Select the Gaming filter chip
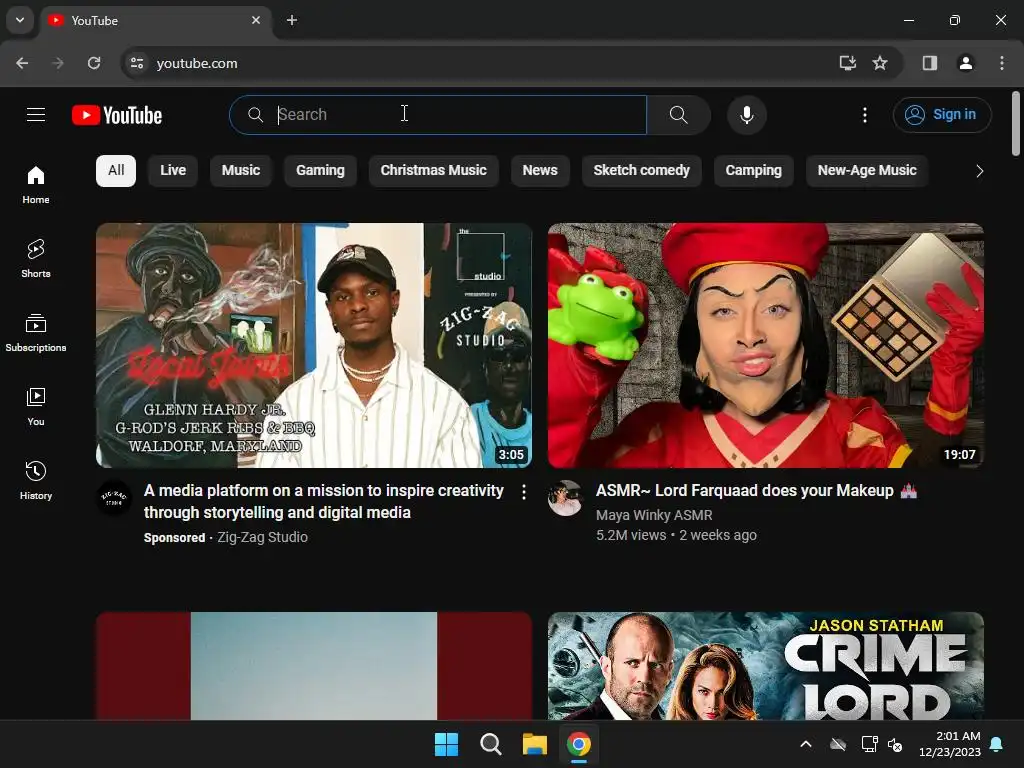 tap(320, 170)
